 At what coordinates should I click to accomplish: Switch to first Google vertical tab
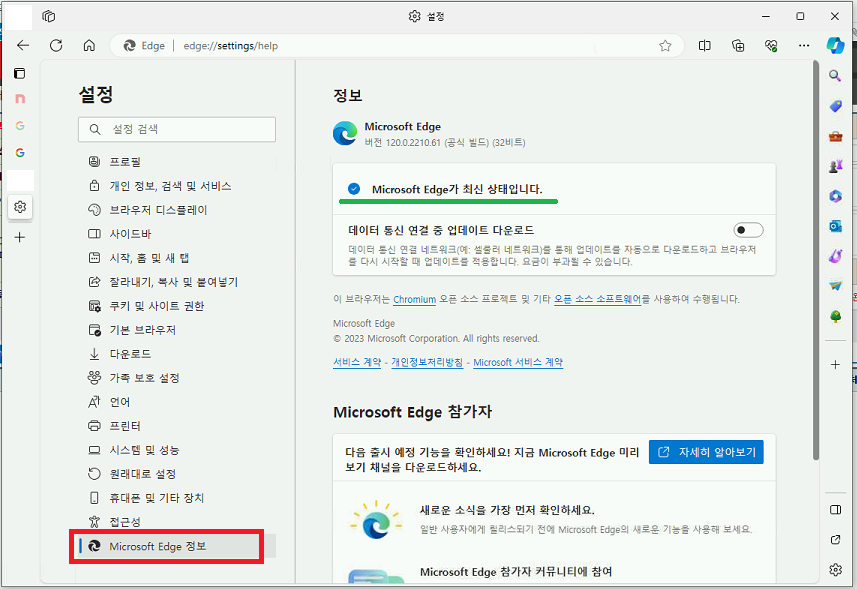20,126
